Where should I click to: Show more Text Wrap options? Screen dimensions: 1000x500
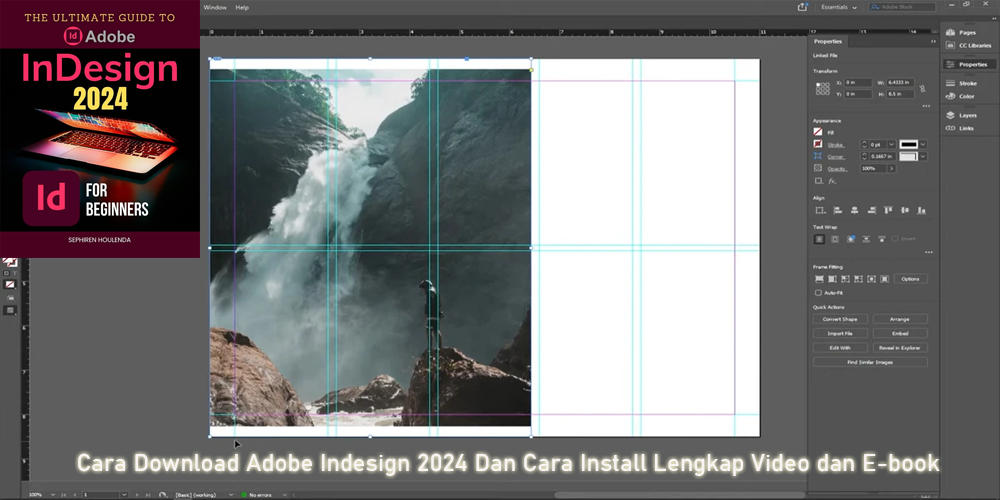click(928, 253)
